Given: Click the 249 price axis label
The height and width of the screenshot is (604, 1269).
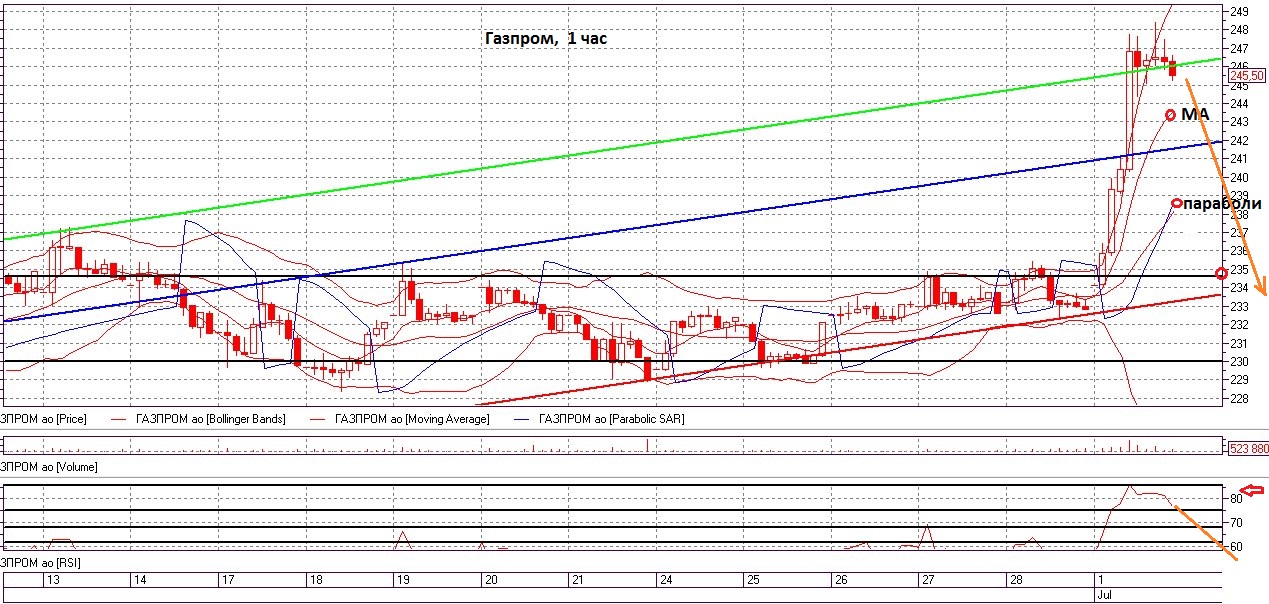Looking at the screenshot, I should tap(1239, 11).
